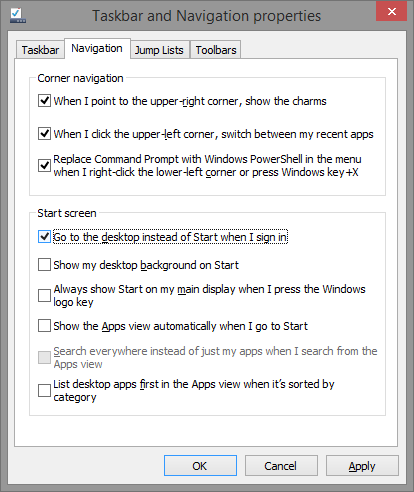This screenshot has height=492, width=414.
Task: Check Always show Start on main display
Action: [44, 295]
